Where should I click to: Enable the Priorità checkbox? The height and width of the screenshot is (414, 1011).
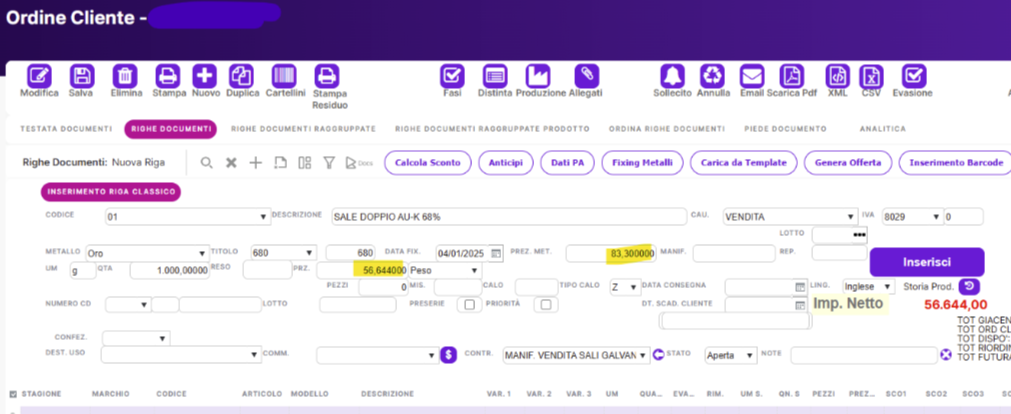tap(545, 305)
